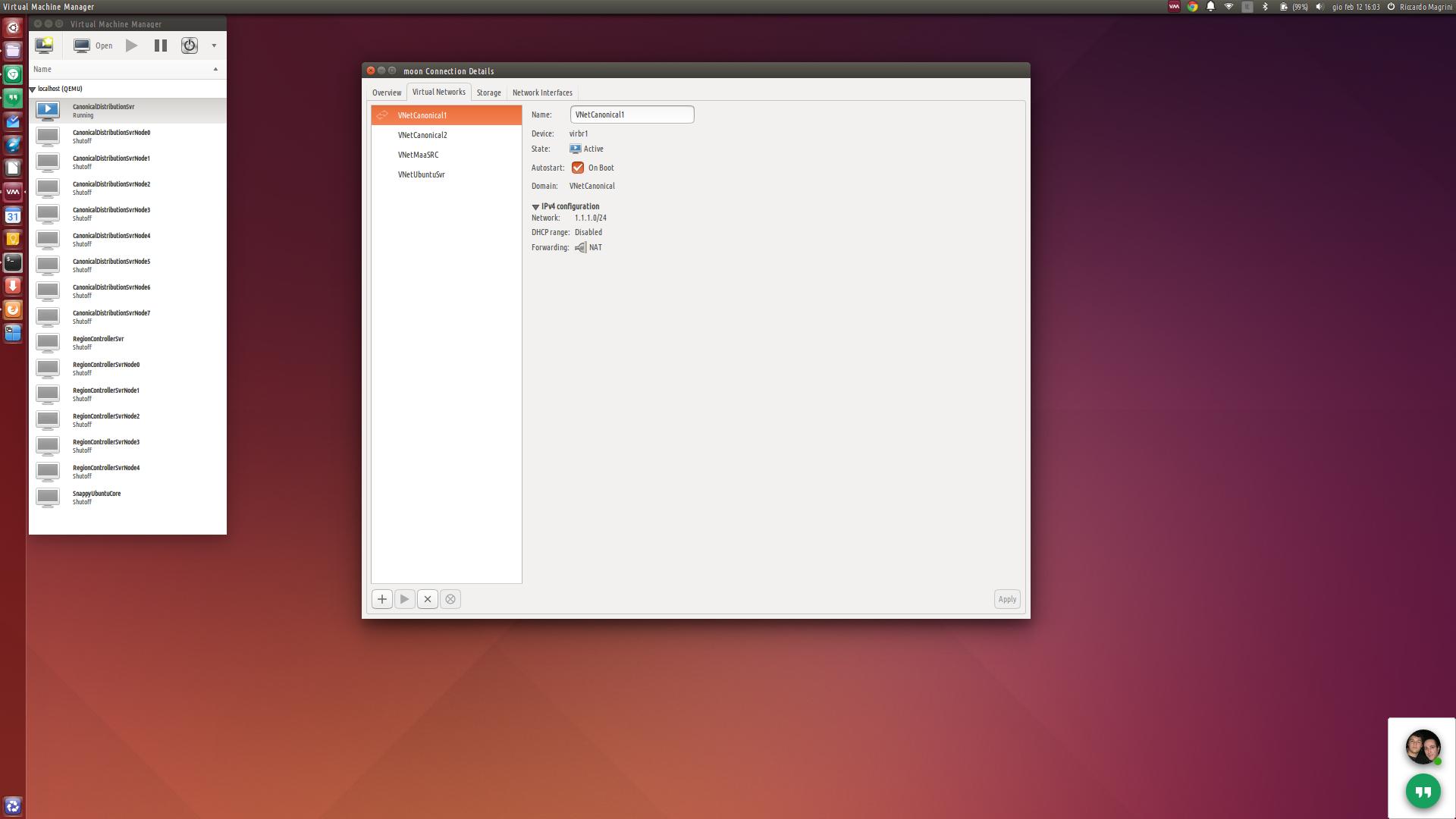Click the Add Network plus button
The width and height of the screenshot is (1456, 819).
coord(382,599)
